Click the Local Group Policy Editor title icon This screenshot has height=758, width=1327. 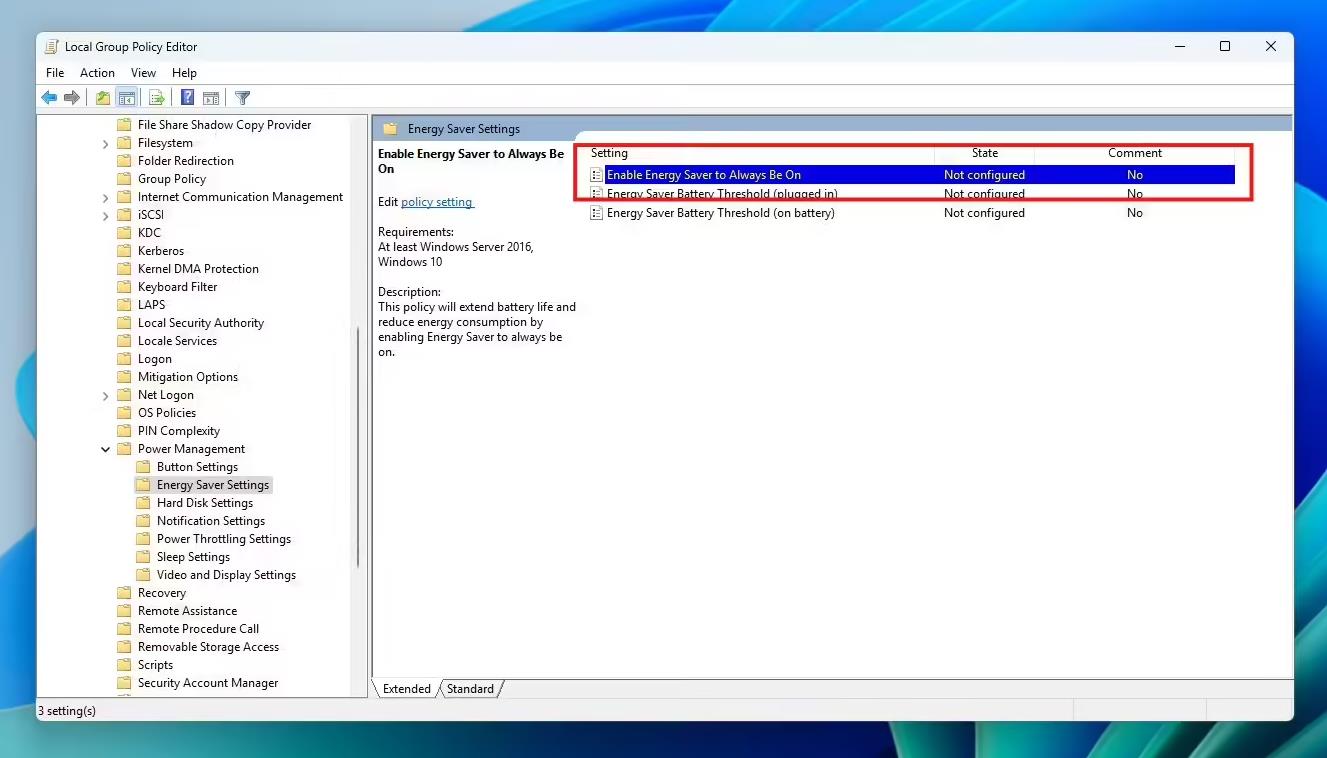[x=51, y=46]
